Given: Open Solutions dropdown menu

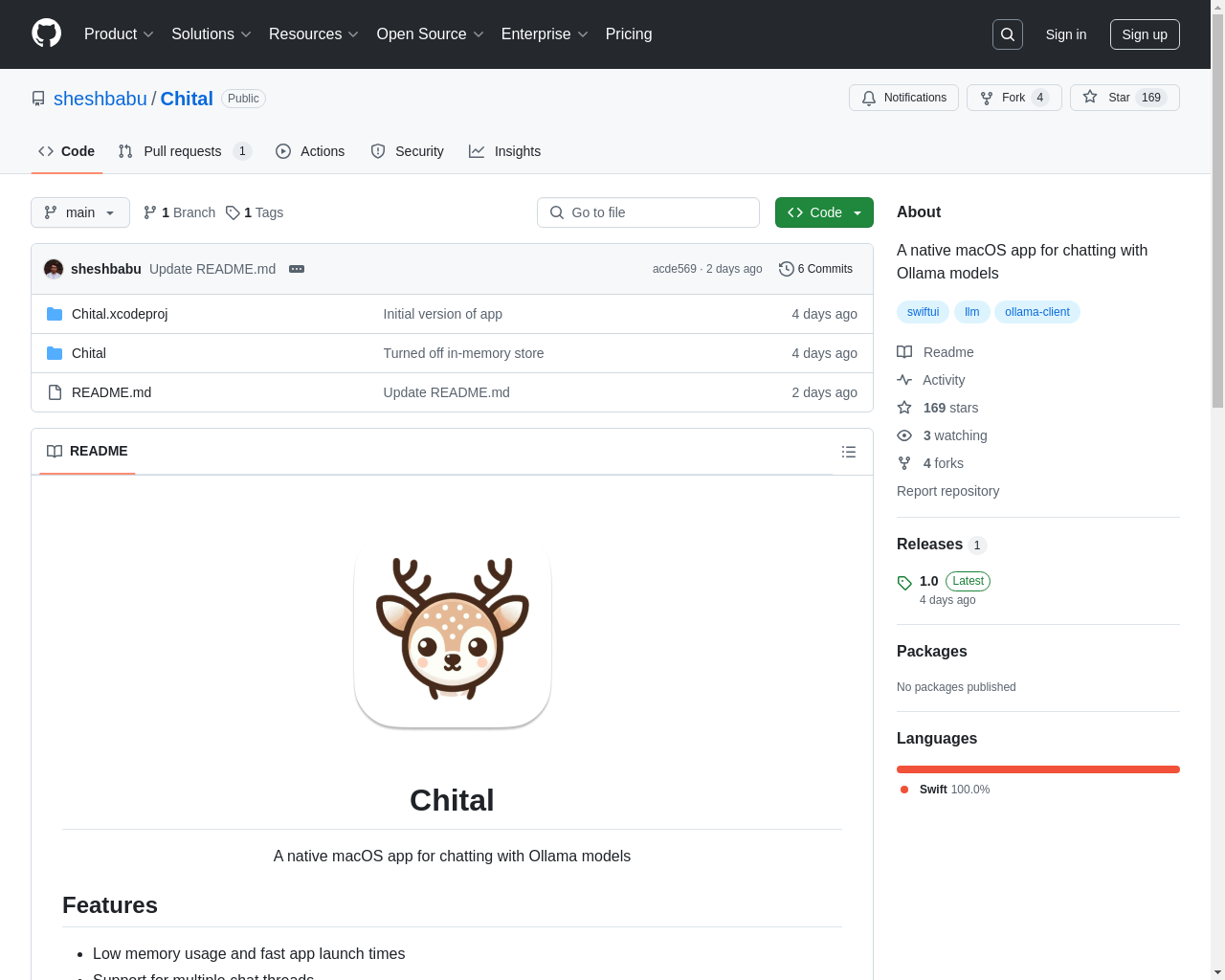Looking at the screenshot, I should click(212, 34).
